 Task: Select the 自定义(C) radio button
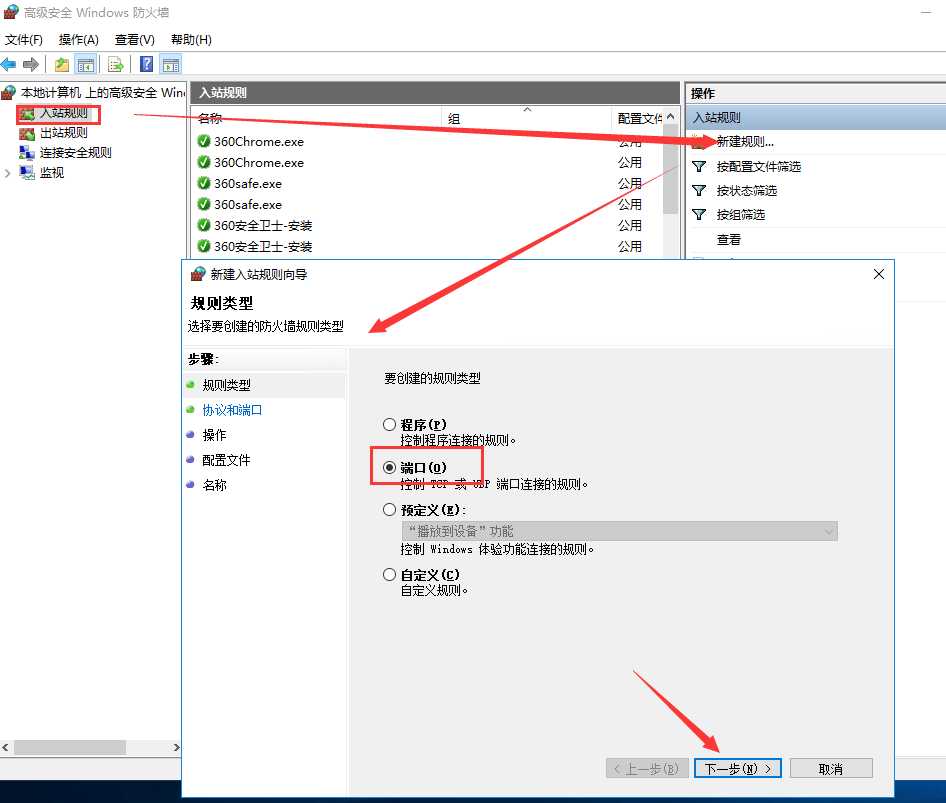click(x=390, y=575)
